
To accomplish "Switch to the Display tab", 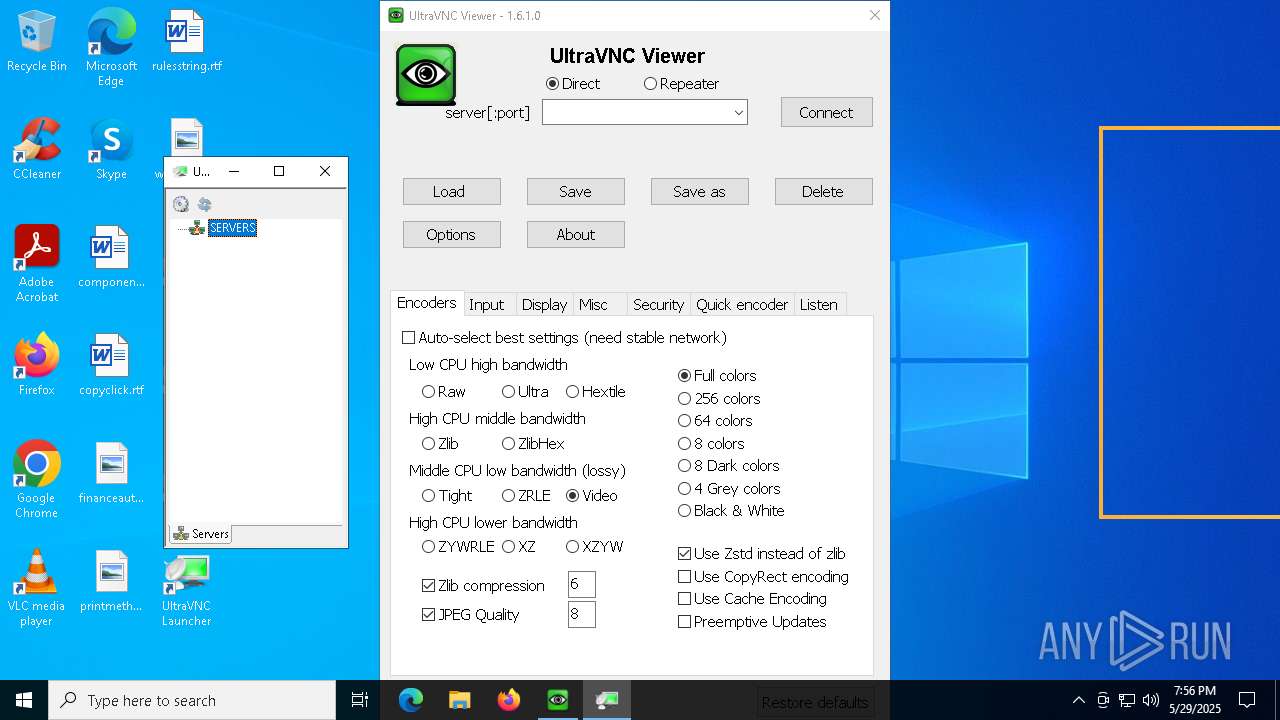I will pos(544,305).
